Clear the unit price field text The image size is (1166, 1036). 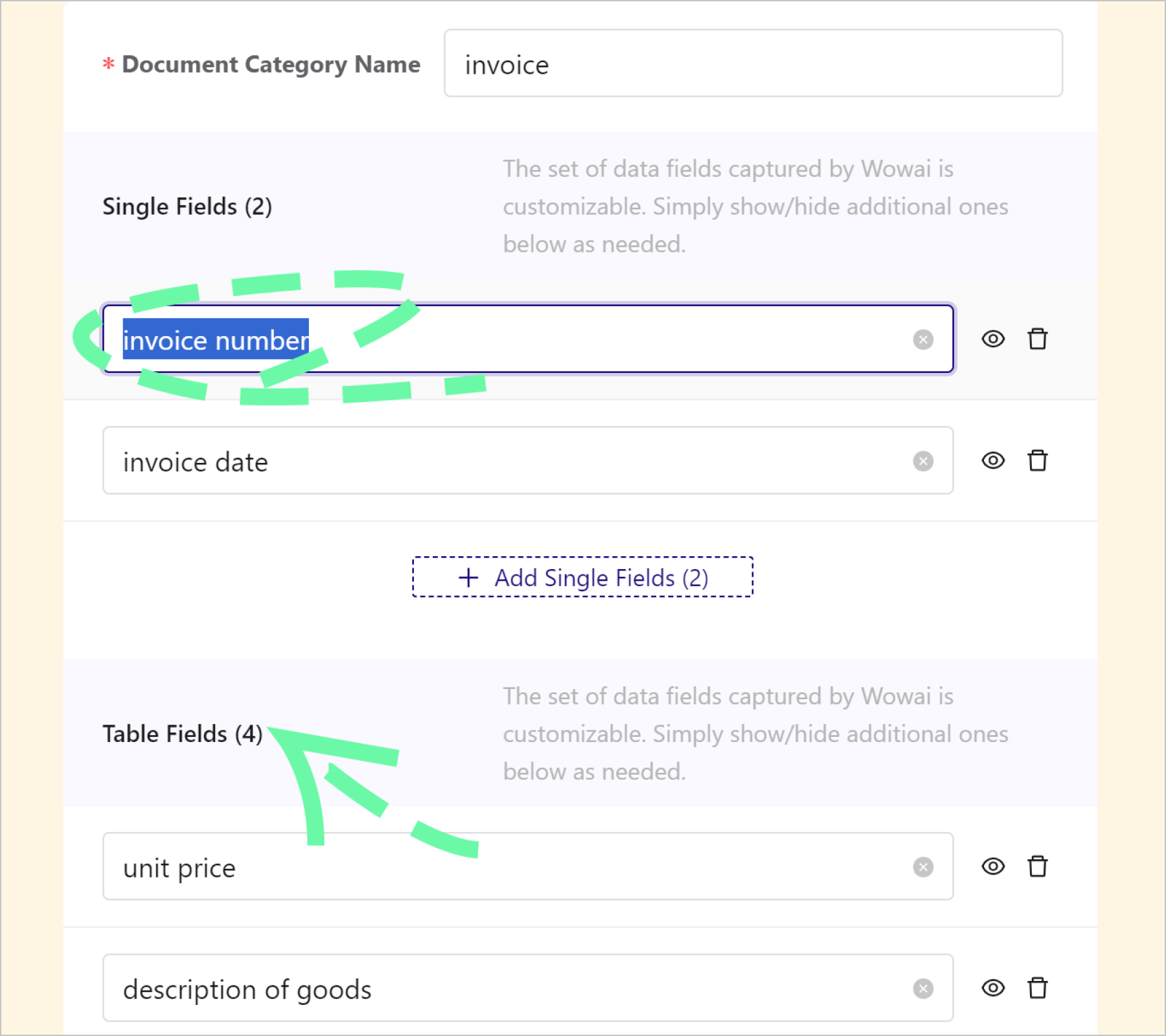(923, 867)
